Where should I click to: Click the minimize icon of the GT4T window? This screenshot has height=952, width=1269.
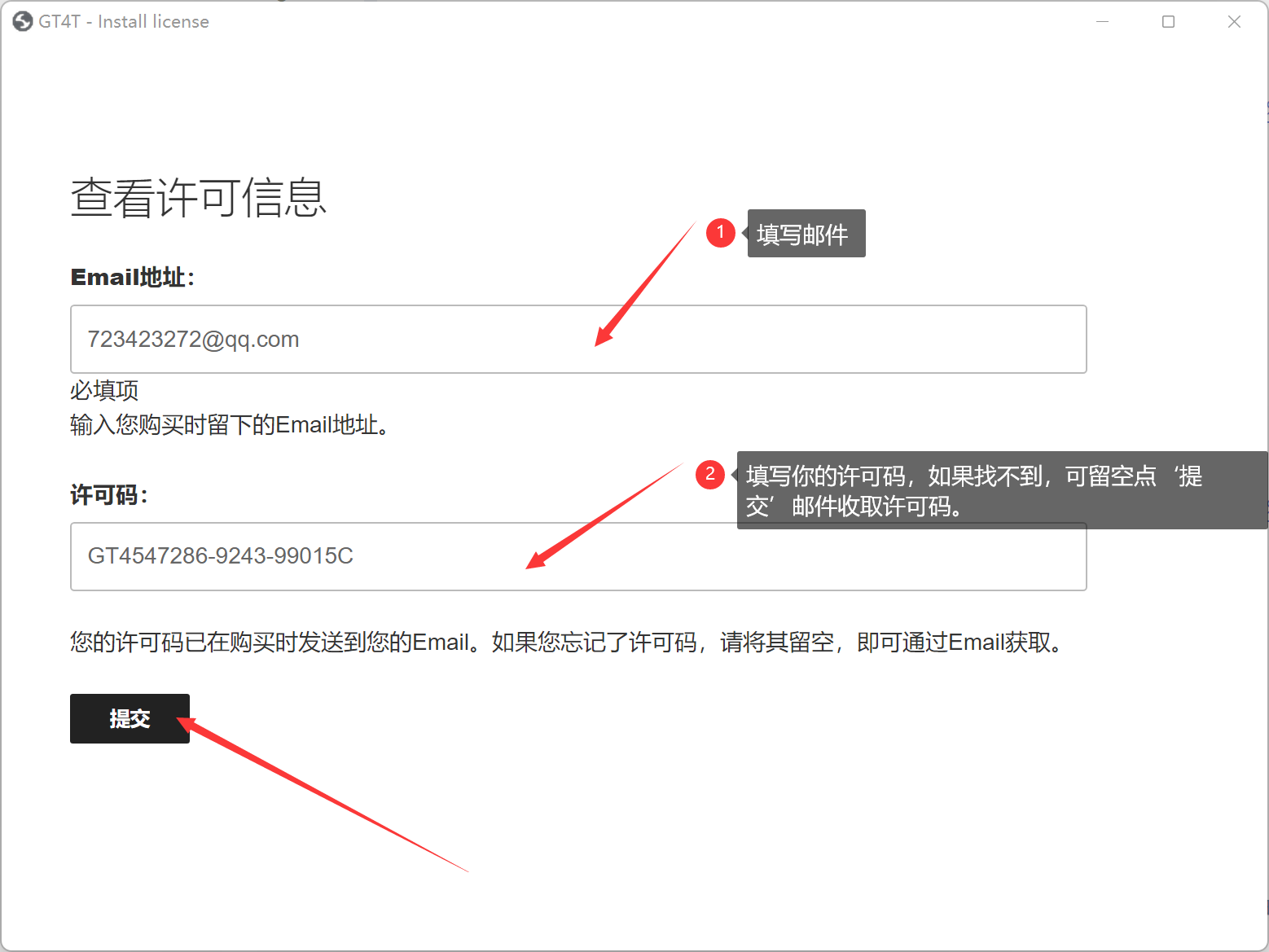(1102, 21)
